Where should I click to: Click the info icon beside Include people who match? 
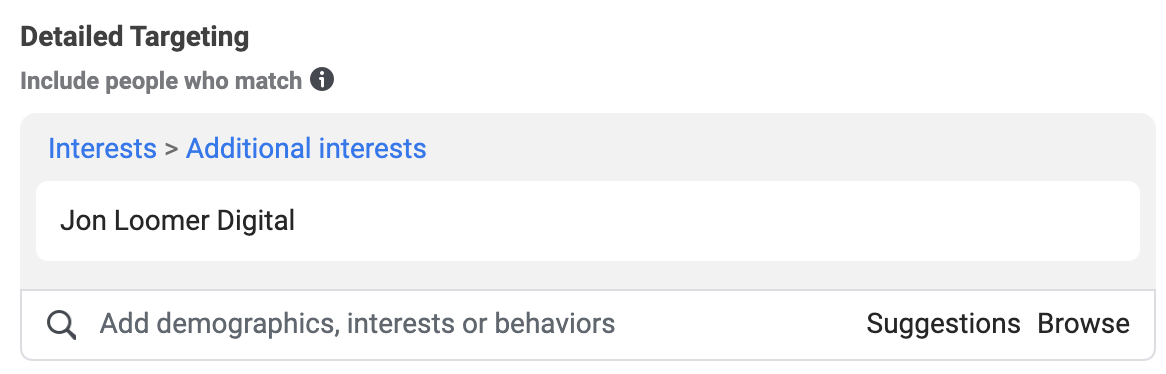click(321, 79)
